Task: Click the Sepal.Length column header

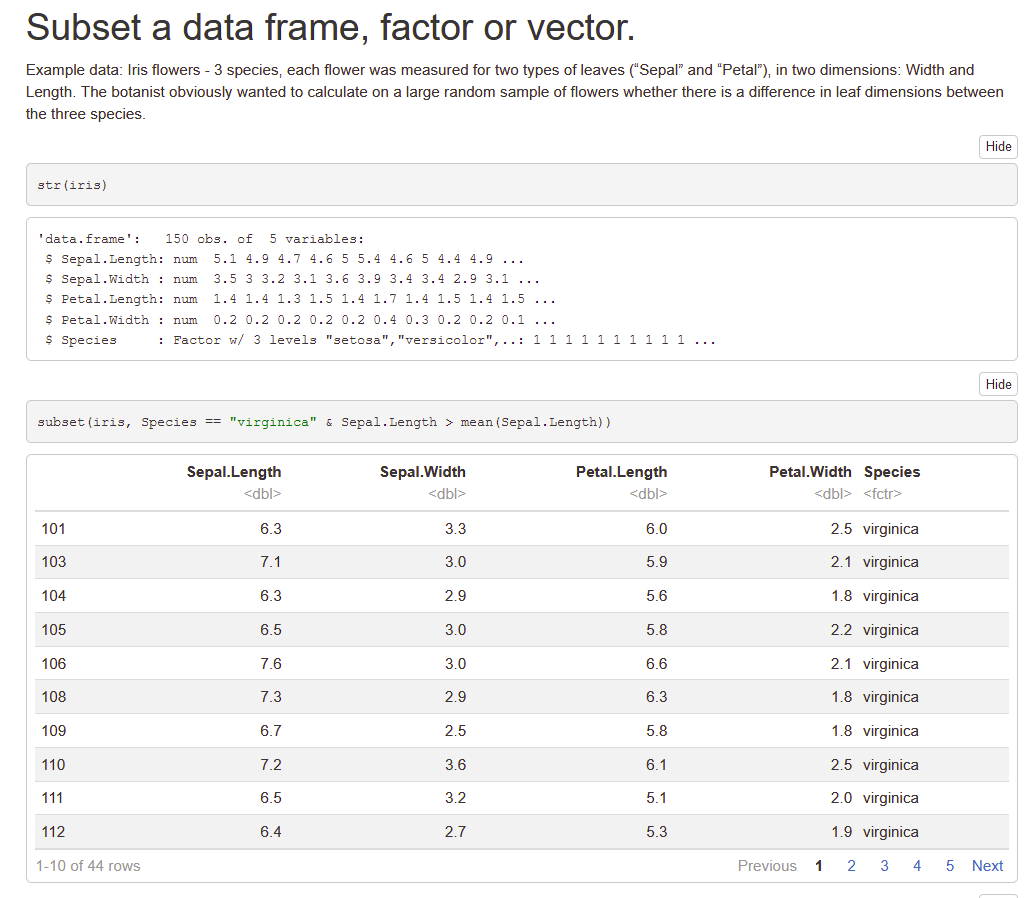Action: pyautogui.click(x=234, y=472)
